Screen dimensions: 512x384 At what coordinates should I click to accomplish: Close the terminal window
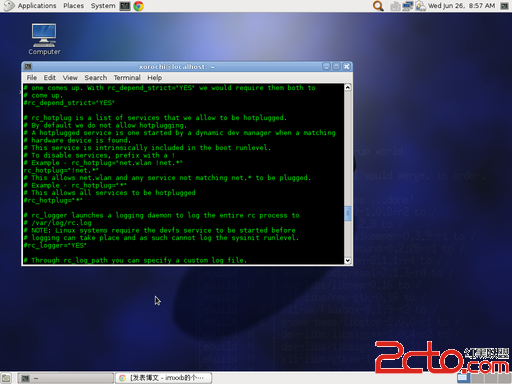347,66
